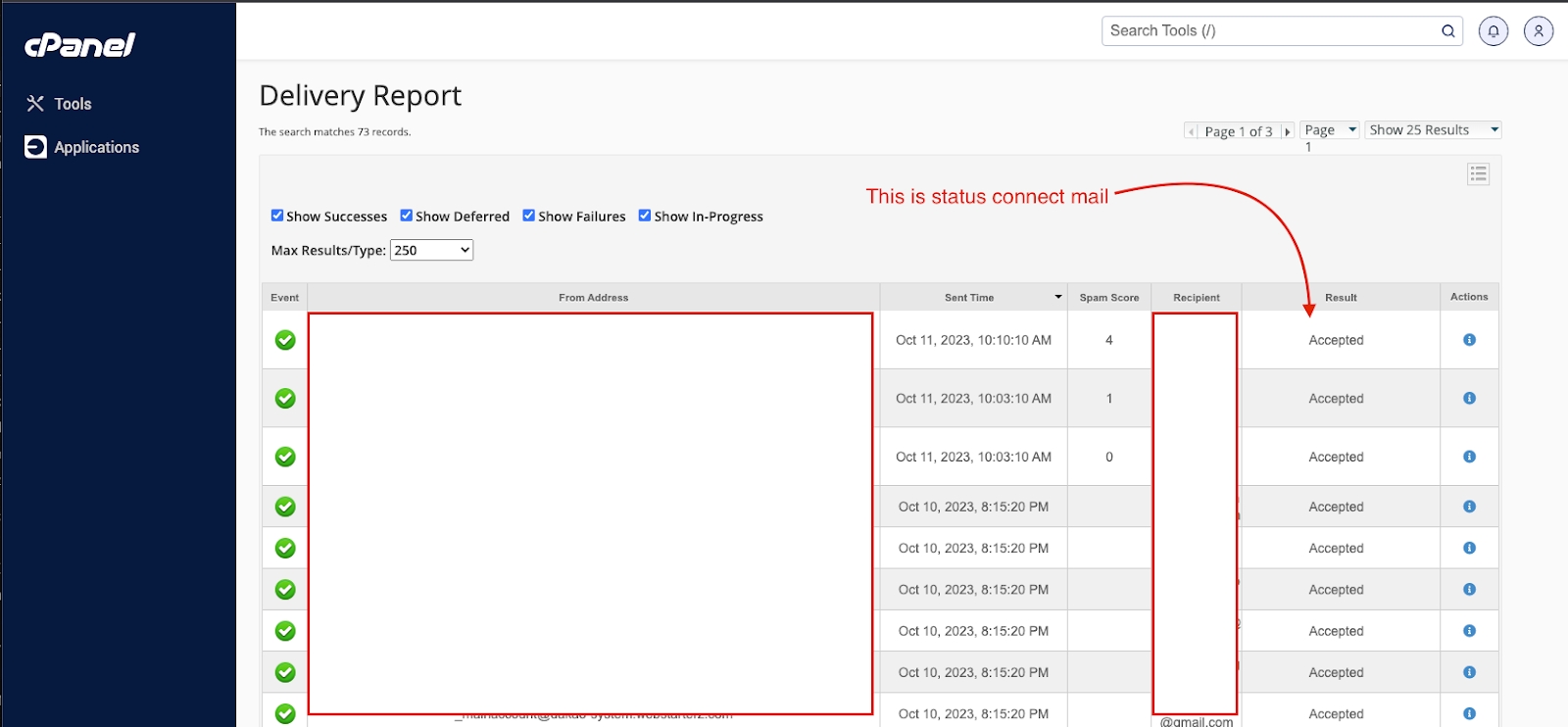Expand the Show 25 Results dropdown

(1433, 130)
